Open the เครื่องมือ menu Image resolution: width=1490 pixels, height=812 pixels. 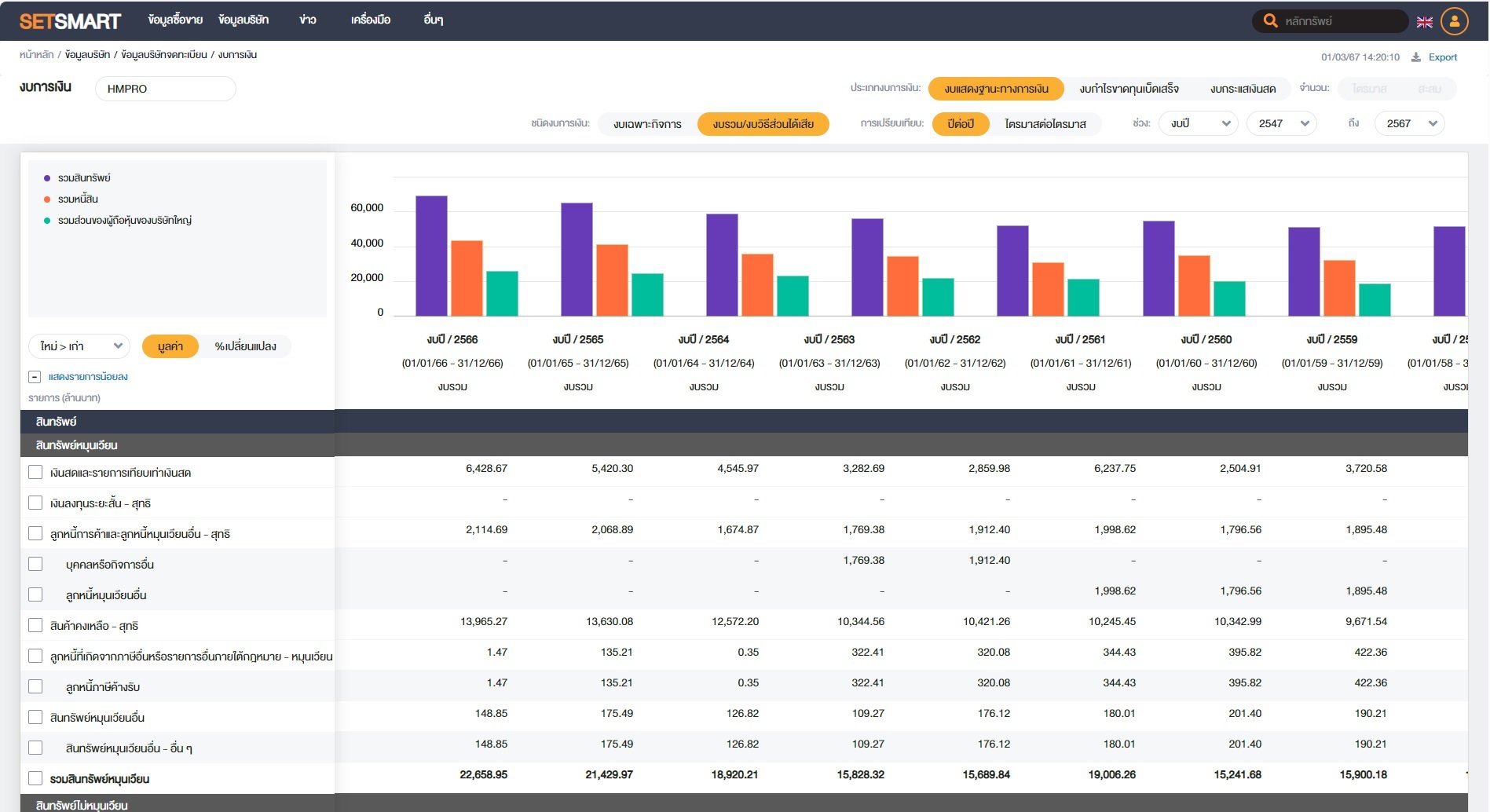pyautogui.click(x=371, y=20)
